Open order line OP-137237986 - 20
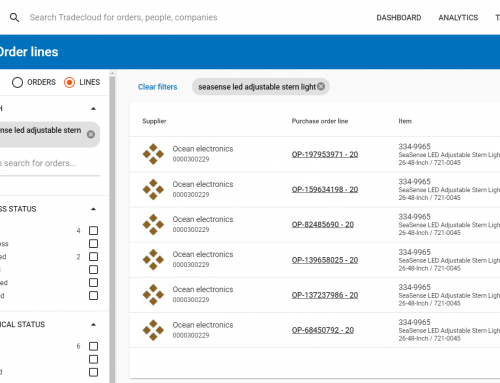Viewport: 500px width, 383px height. coord(325,295)
